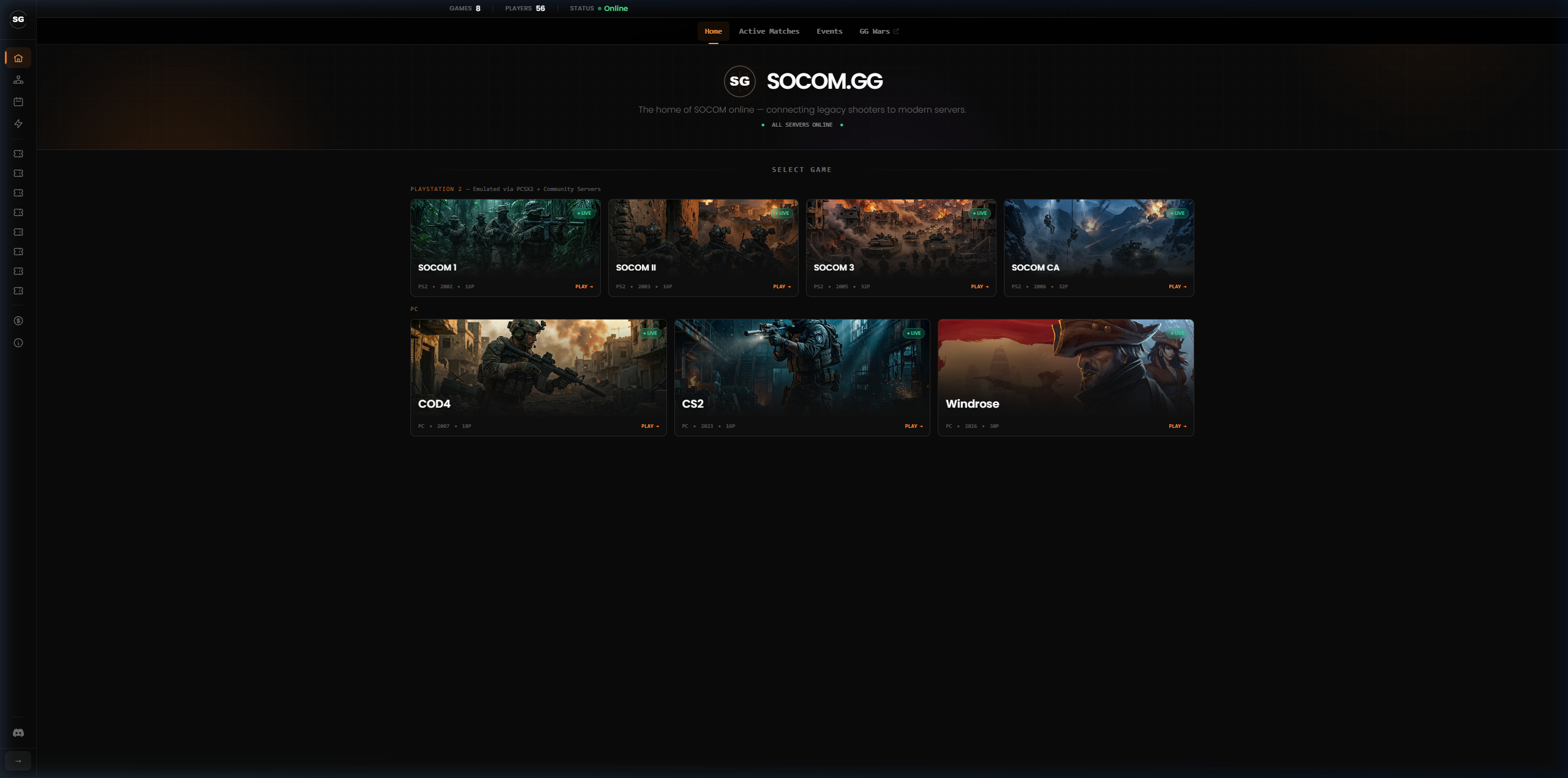Open the COD4 soldier artwork thumbnail

538,367
